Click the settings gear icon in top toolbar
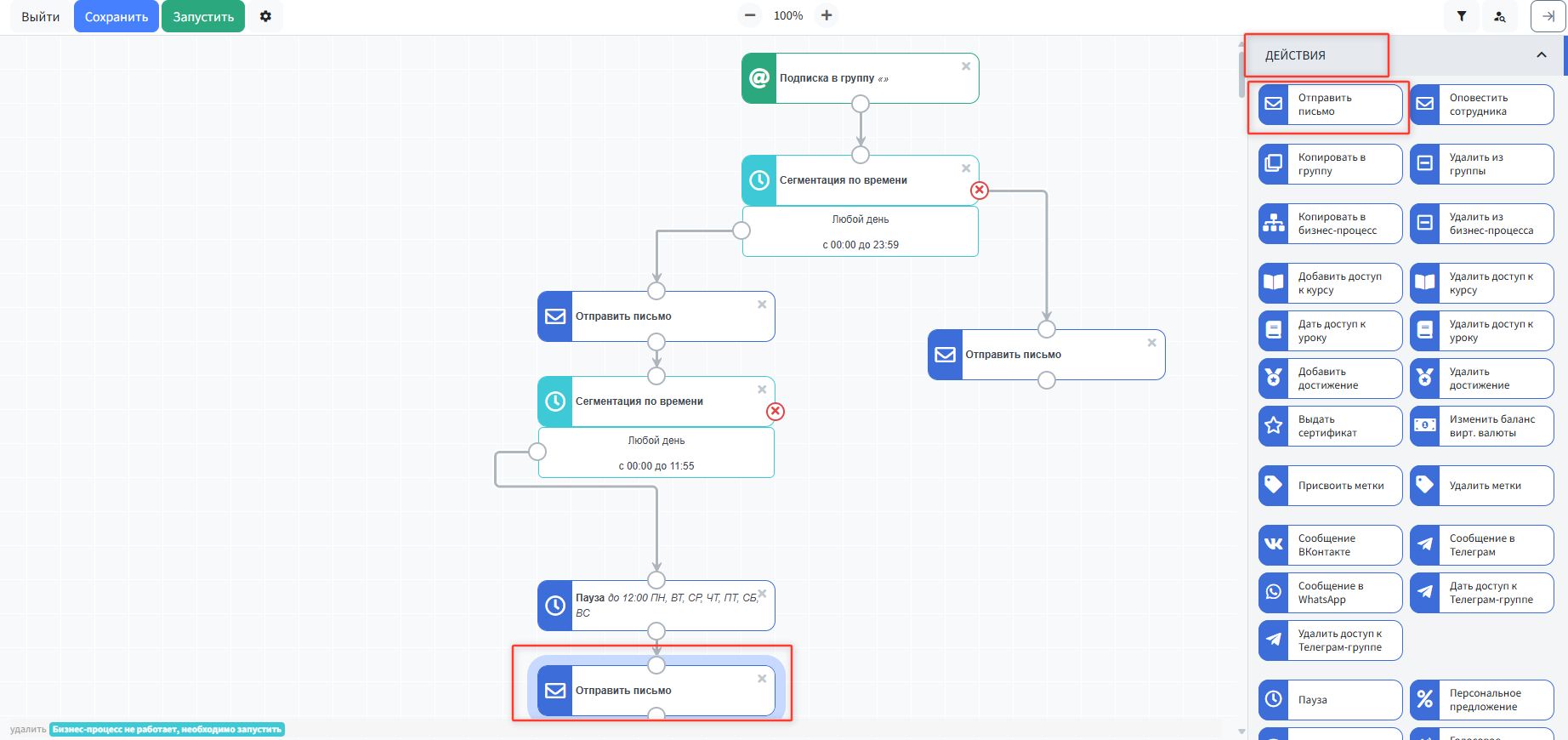 pos(265,16)
